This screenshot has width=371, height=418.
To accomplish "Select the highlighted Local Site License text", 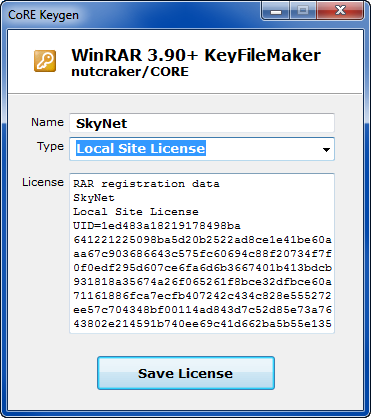I will tap(141, 148).
